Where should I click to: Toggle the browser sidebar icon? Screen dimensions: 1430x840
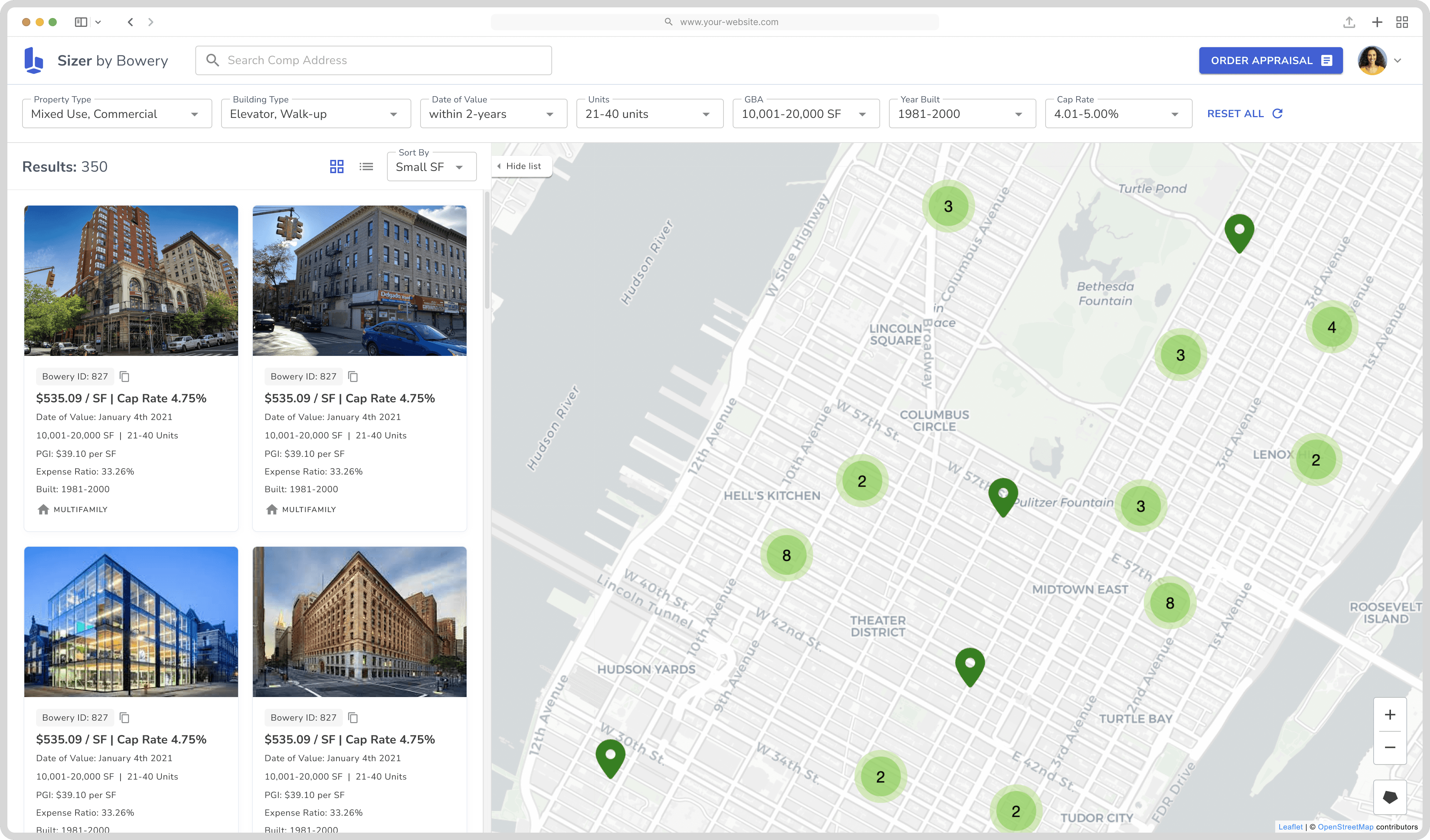[81, 22]
